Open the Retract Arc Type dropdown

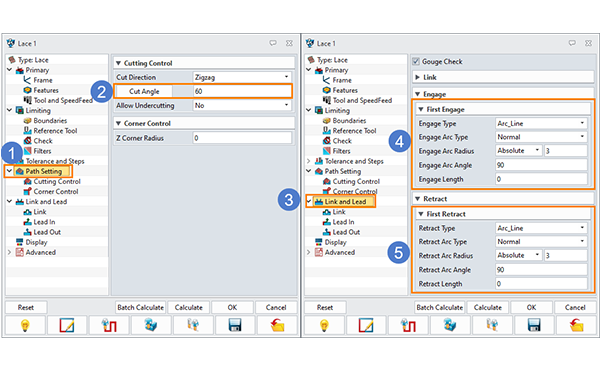541,241
